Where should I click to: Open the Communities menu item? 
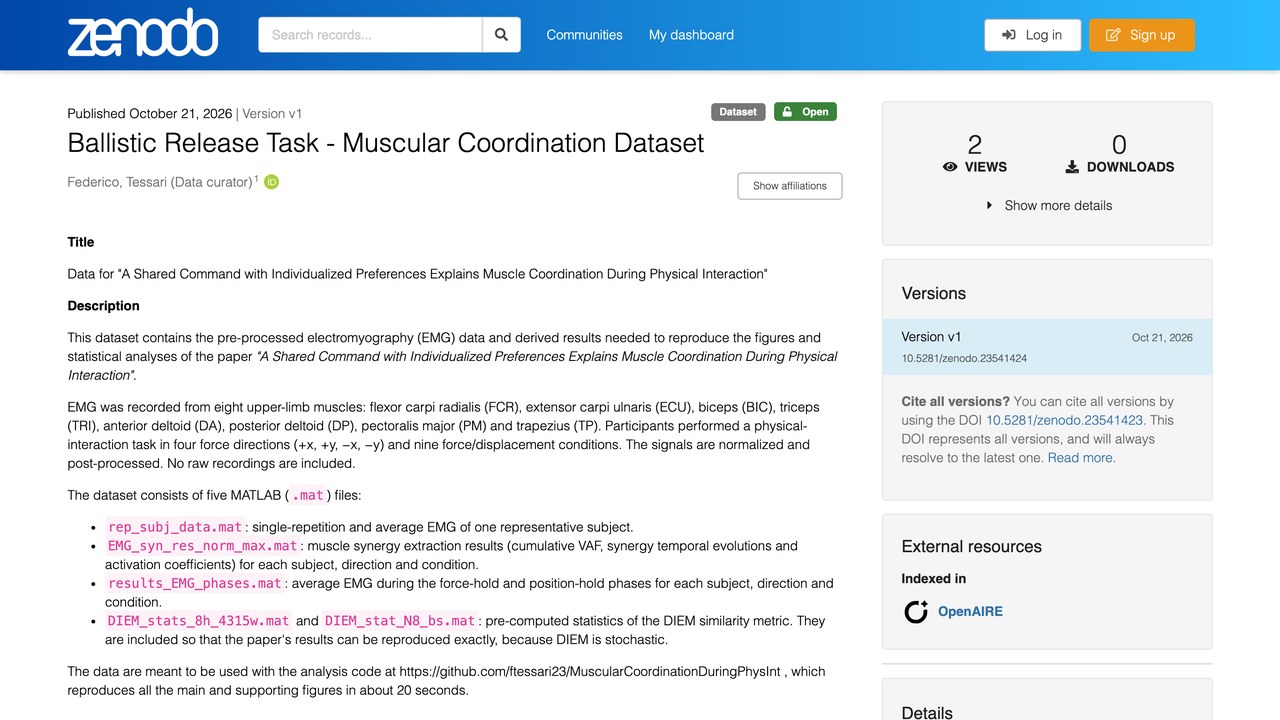click(584, 35)
